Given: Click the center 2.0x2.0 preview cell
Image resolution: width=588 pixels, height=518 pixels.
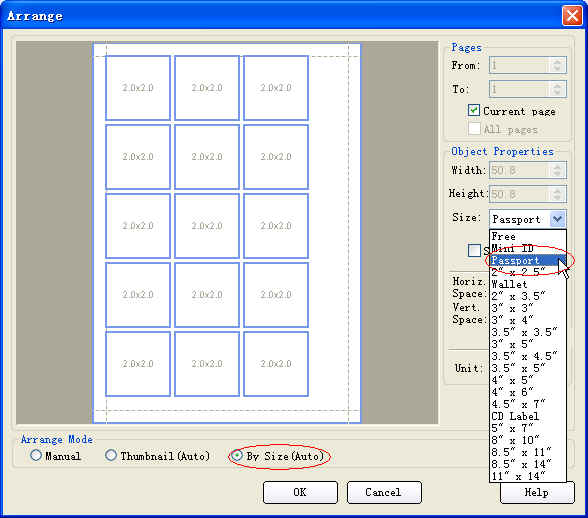Looking at the screenshot, I should click(x=207, y=226).
